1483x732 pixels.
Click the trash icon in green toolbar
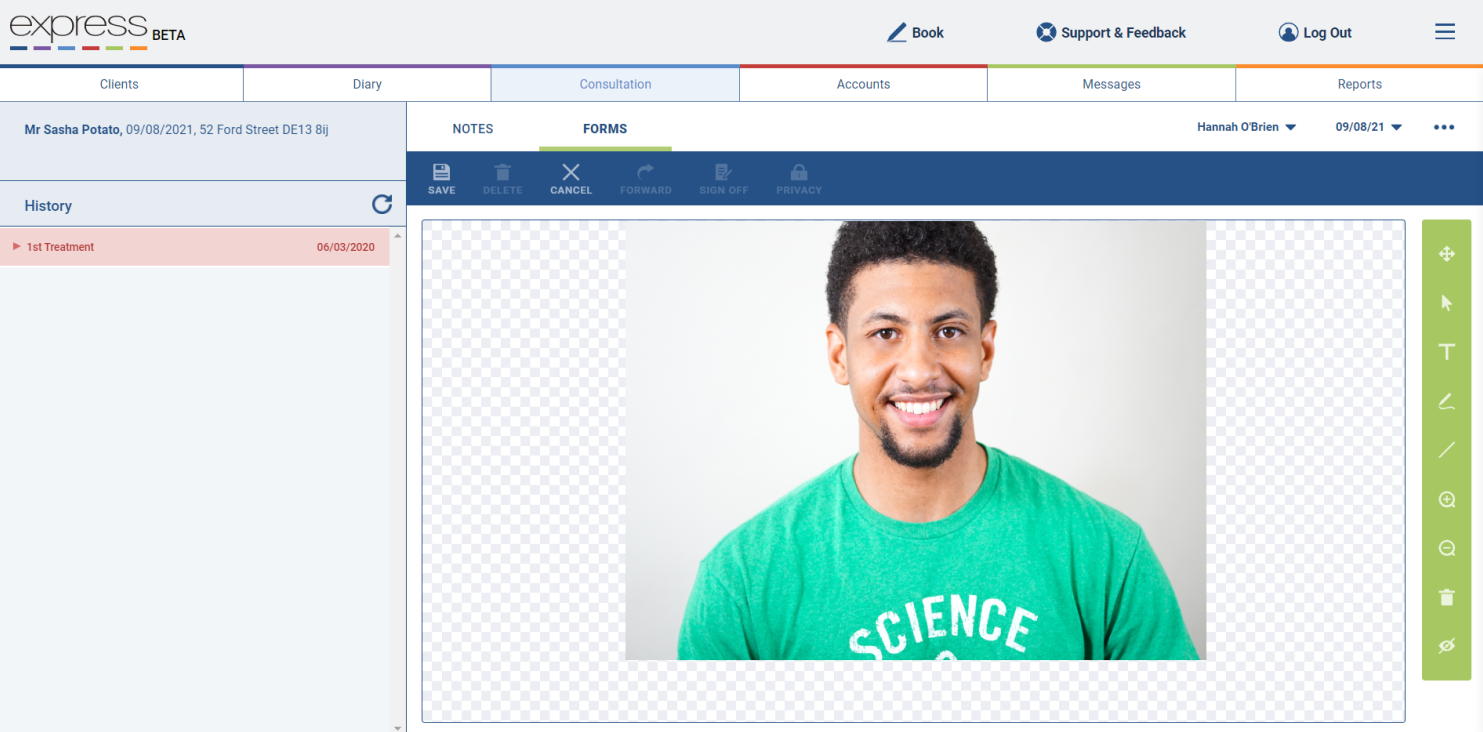coord(1446,597)
